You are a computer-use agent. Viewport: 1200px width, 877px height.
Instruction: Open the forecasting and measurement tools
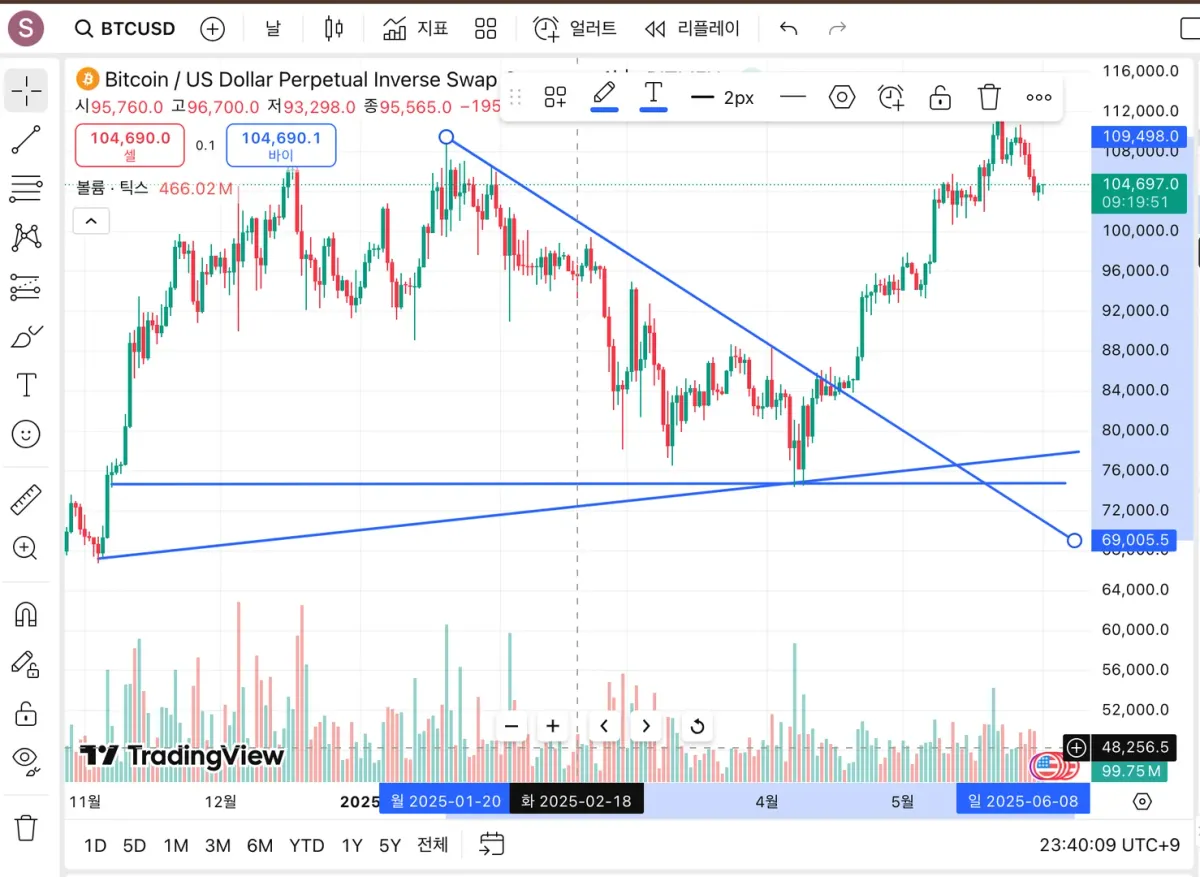[26, 287]
